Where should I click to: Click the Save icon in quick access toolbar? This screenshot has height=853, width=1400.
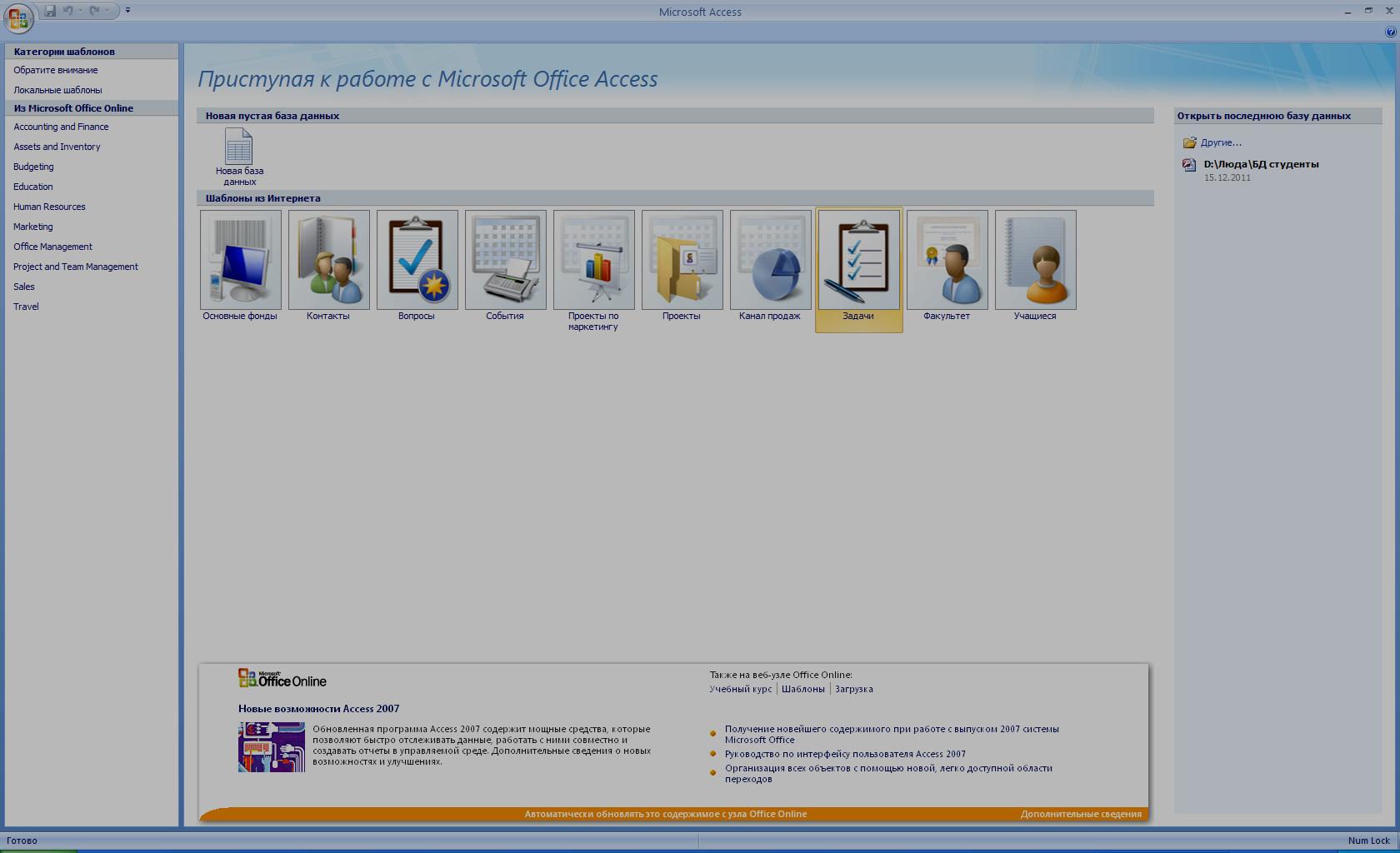tap(50, 11)
